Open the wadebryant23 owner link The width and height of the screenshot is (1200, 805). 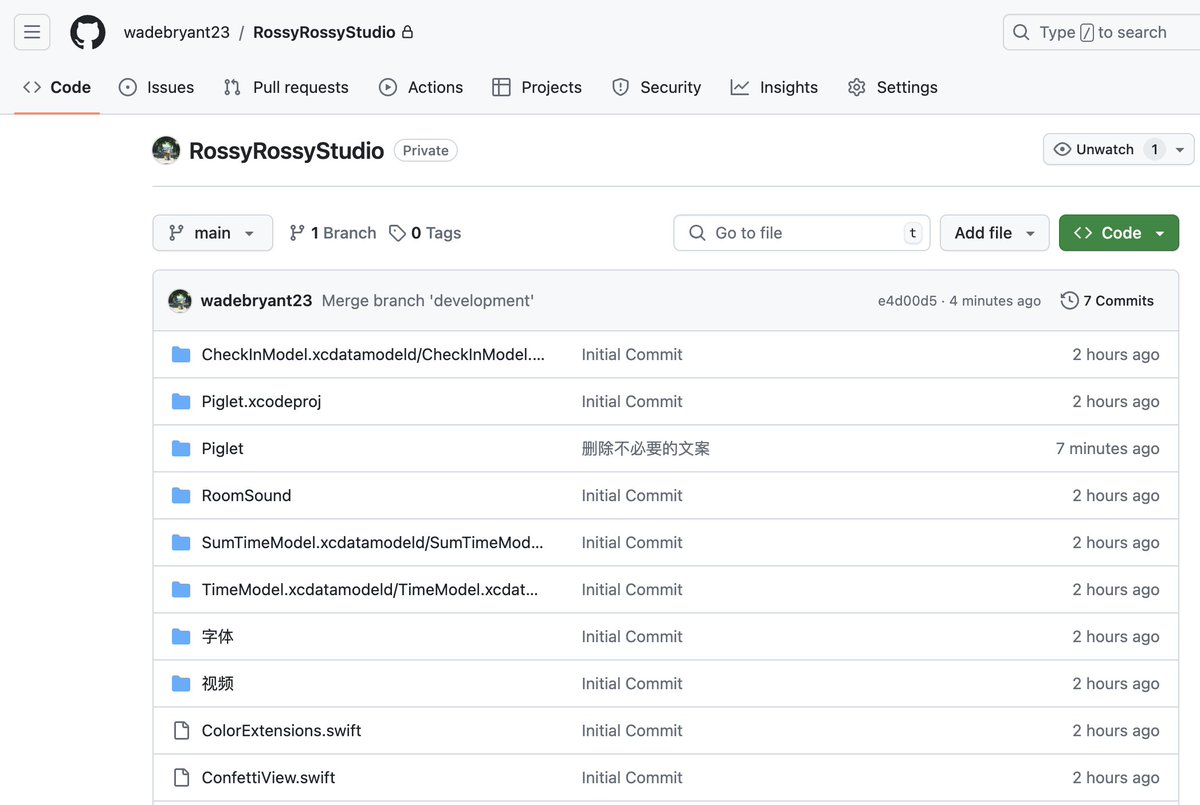(x=176, y=32)
